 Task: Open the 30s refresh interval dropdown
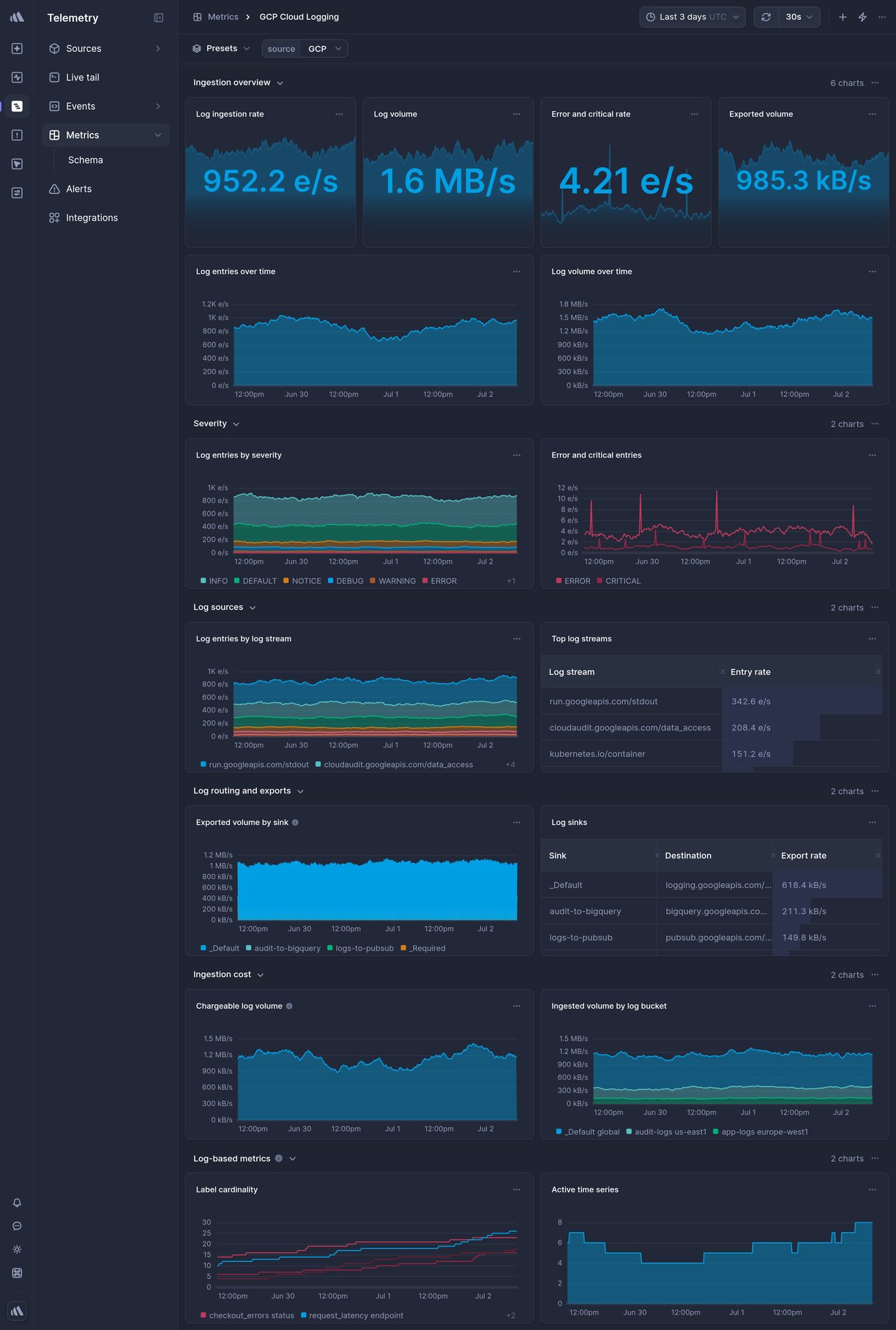pos(799,17)
